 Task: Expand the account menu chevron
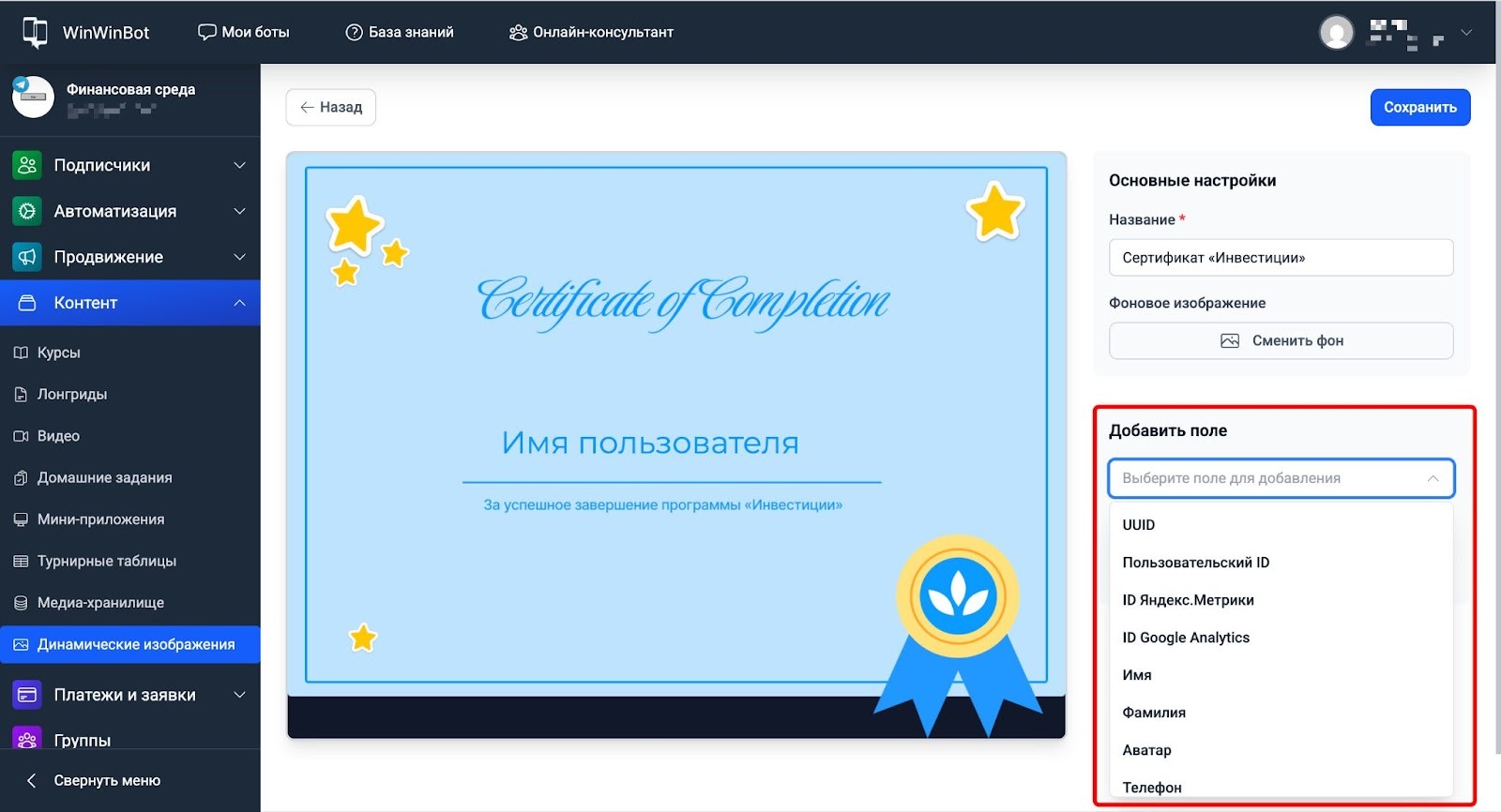pyautogui.click(x=1466, y=32)
